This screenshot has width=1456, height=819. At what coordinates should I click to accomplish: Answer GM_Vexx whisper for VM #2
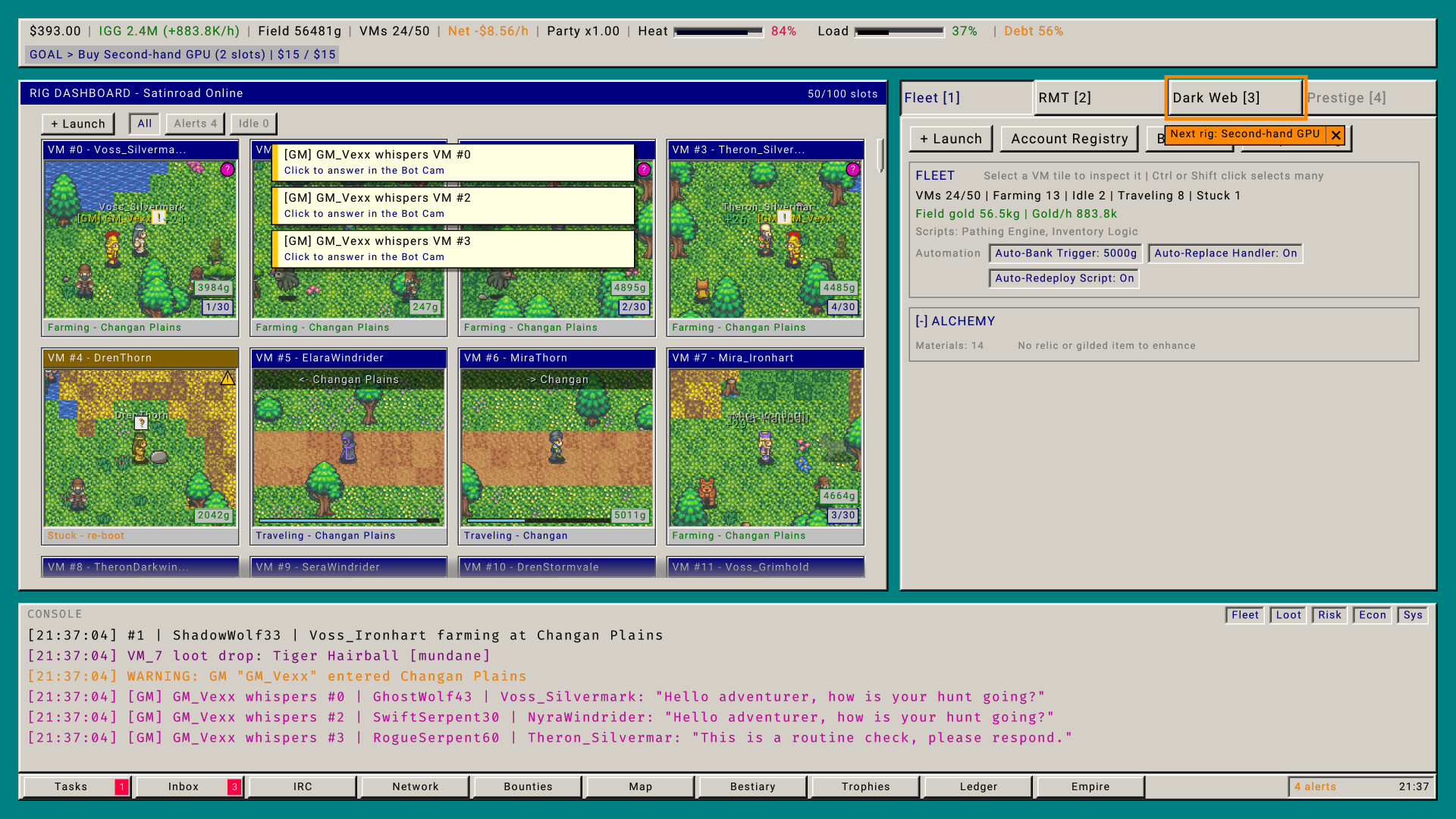point(453,205)
